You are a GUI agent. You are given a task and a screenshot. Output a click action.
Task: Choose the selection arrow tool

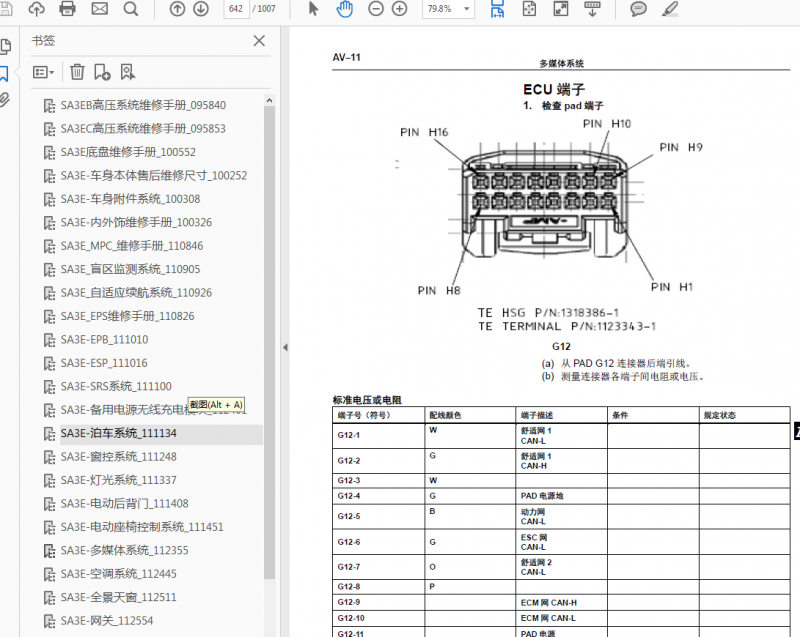click(313, 8)
